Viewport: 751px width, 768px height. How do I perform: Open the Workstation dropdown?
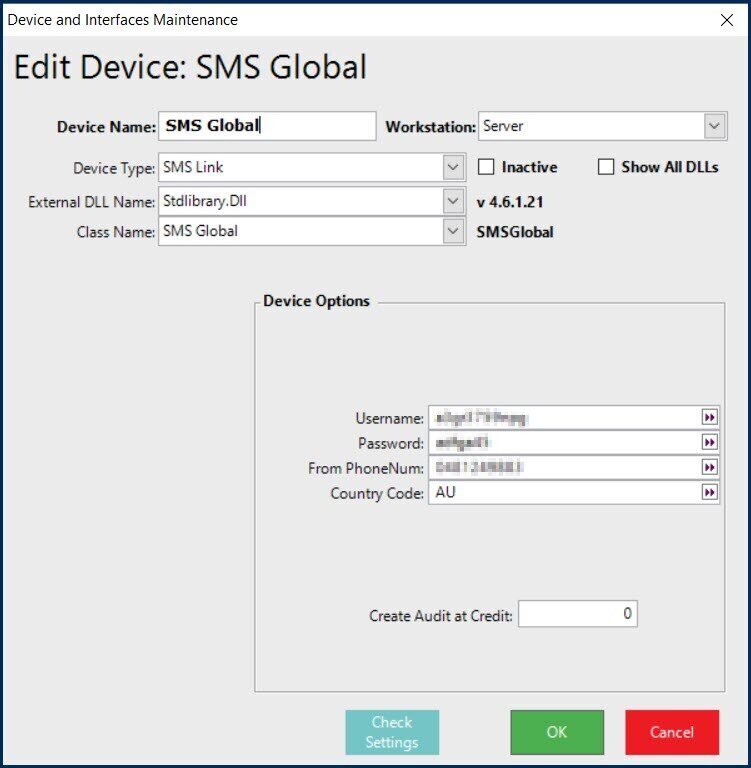click(x=714, y=127)
